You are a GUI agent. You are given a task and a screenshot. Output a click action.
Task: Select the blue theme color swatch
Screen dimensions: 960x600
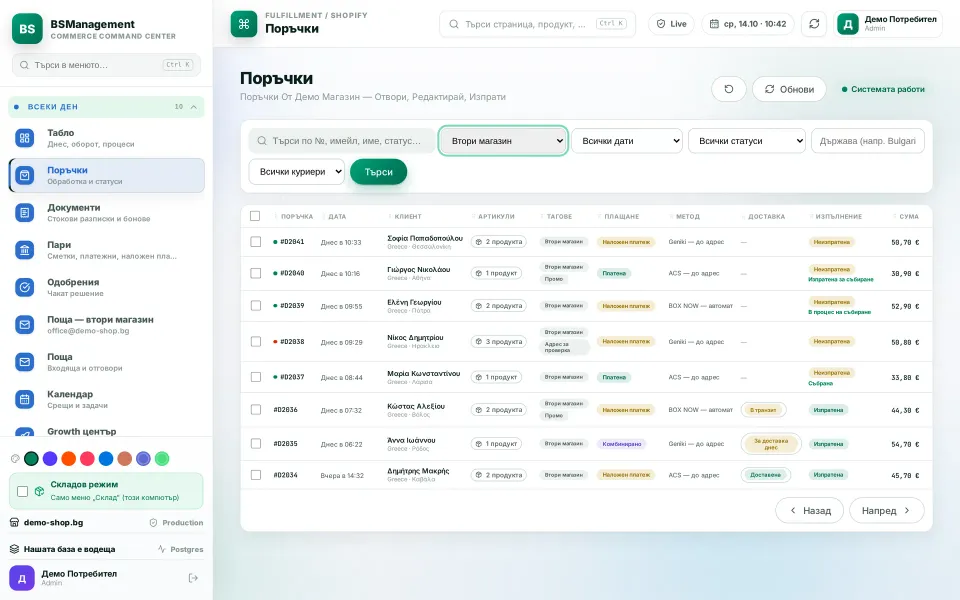click(106, 459)
